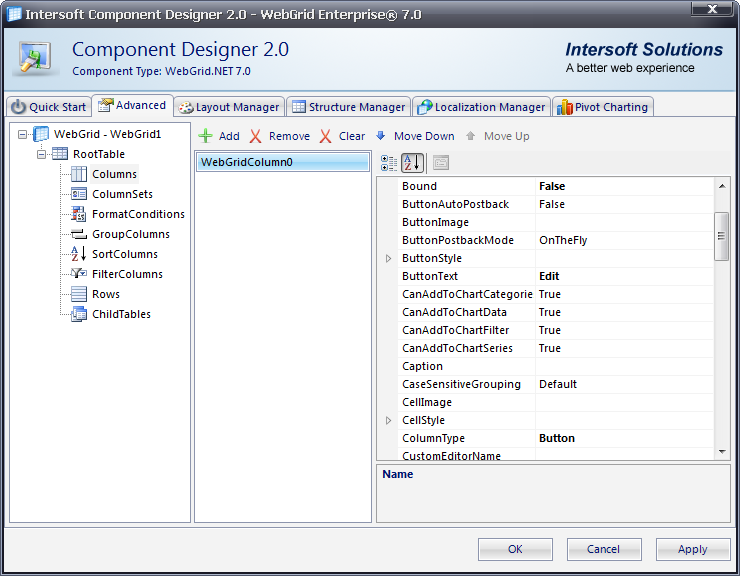Click the Apply button
The image size is (740, 576).
click(692, 549)
